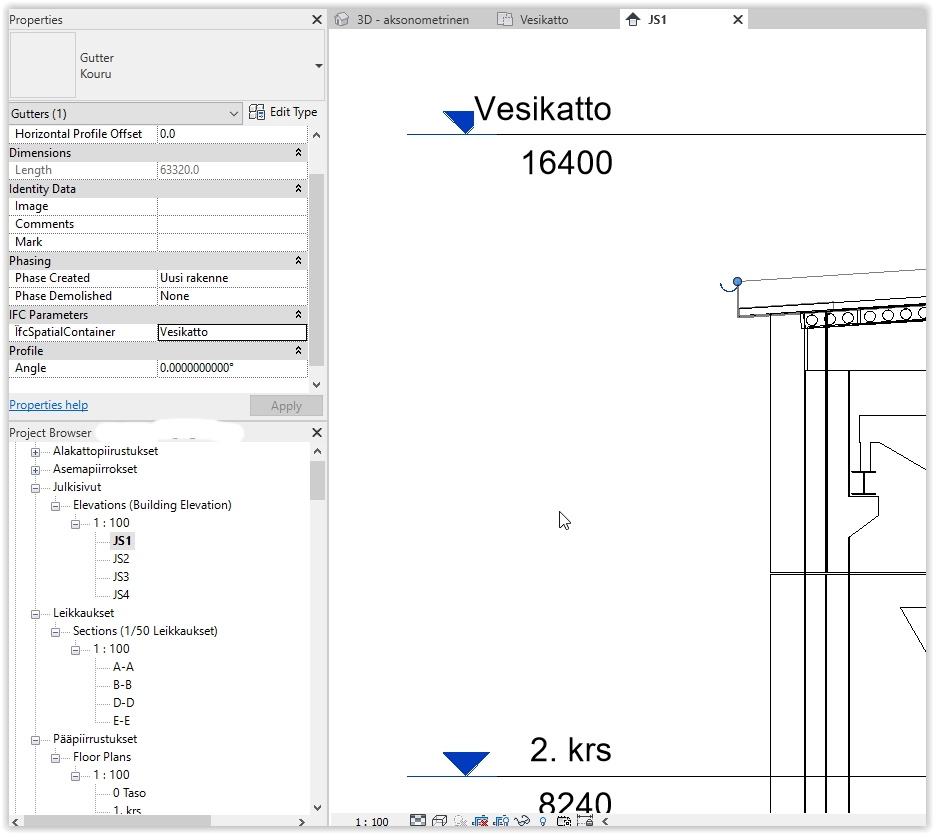934x834 pixels.
Task: Close the Properties panel
Action: [x=317, y=20]
